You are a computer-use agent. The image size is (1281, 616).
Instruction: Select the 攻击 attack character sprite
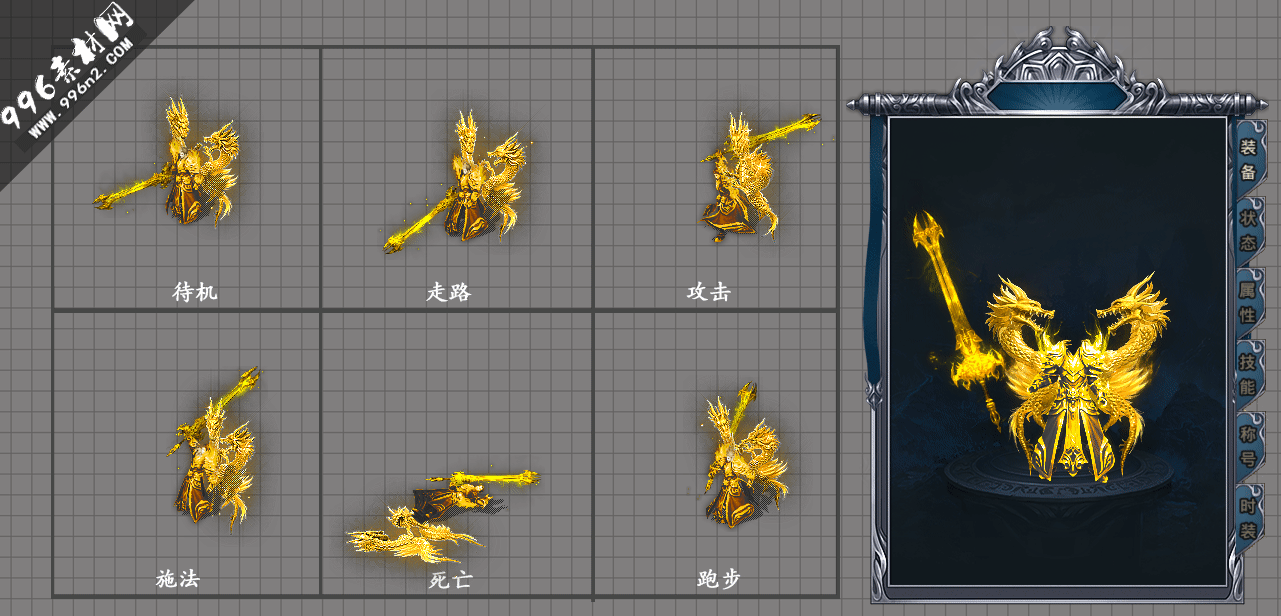coord(750,178)
